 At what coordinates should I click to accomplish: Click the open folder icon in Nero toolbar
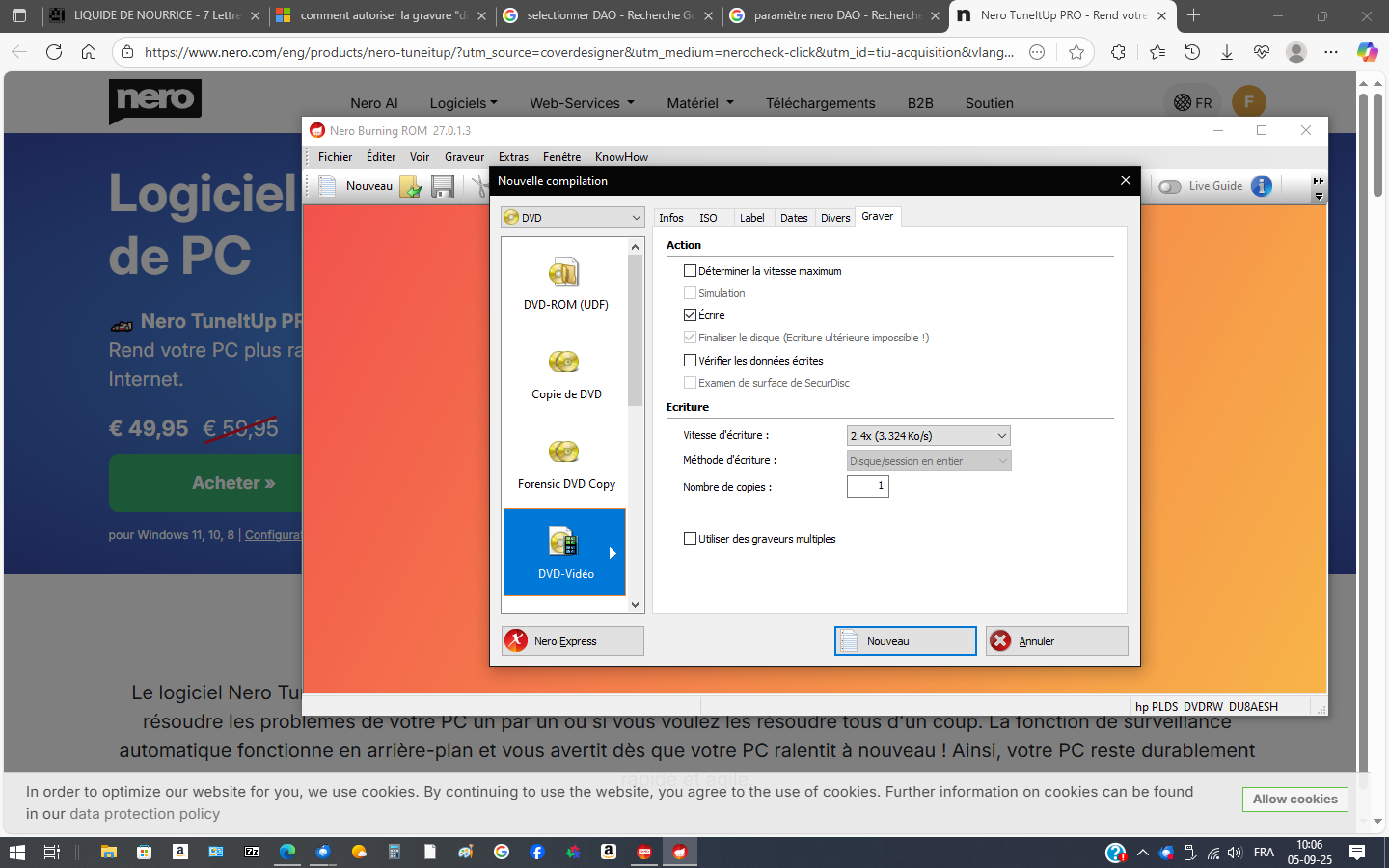point(411,186)
